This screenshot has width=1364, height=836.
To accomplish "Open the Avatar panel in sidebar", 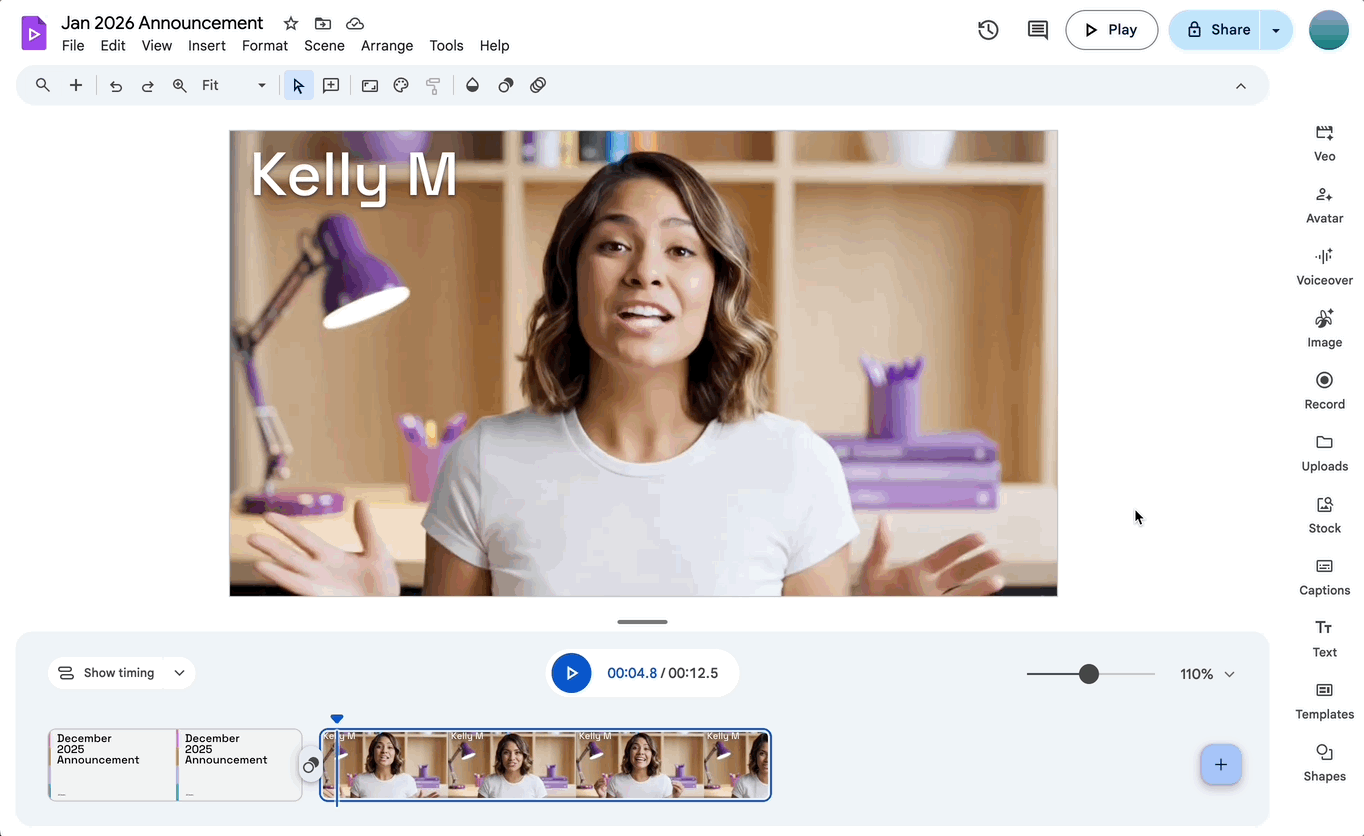I will pos(1324,204).
